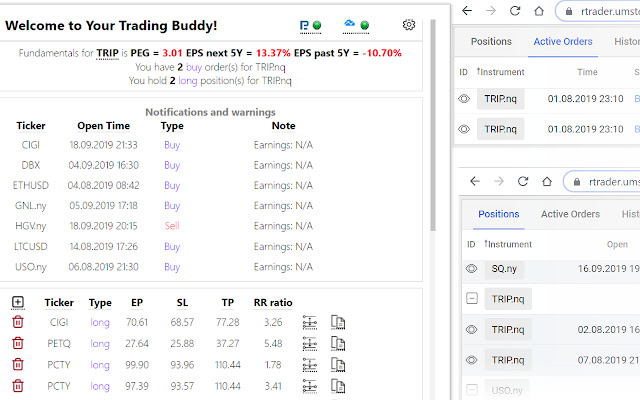Open the History tab in lower window
Screen dimensions: 640x400
click(x=631, y=214)
